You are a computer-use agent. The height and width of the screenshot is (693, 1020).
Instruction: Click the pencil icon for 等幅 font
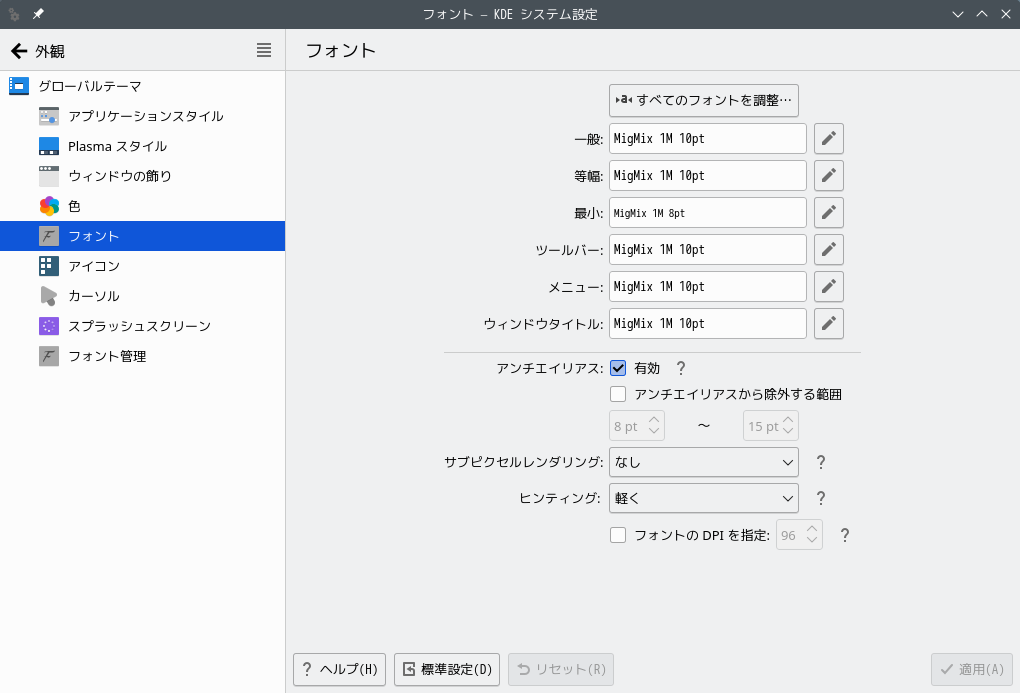point(828,176)
